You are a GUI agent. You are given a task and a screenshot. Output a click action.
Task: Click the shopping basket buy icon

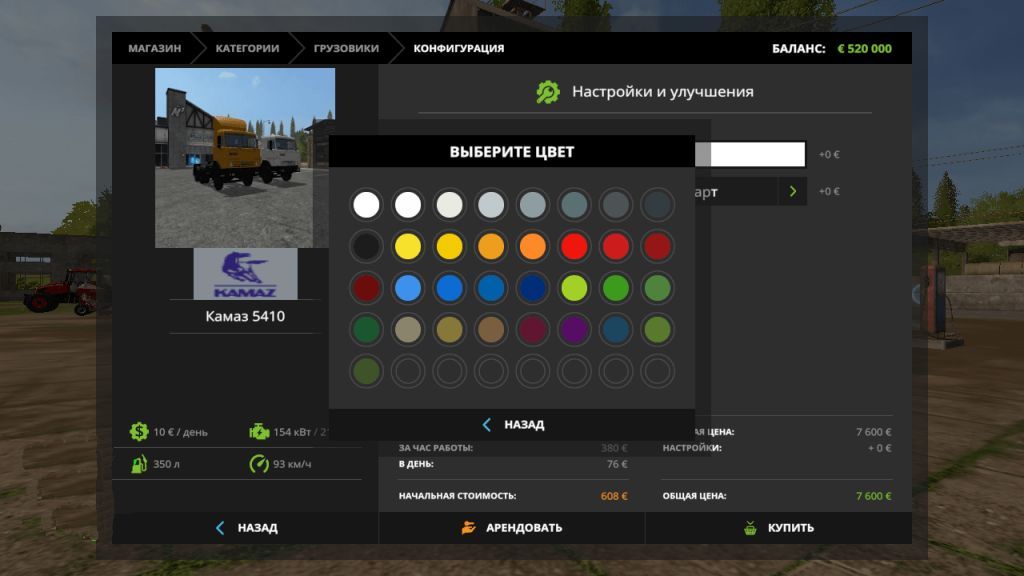[750, 528]
